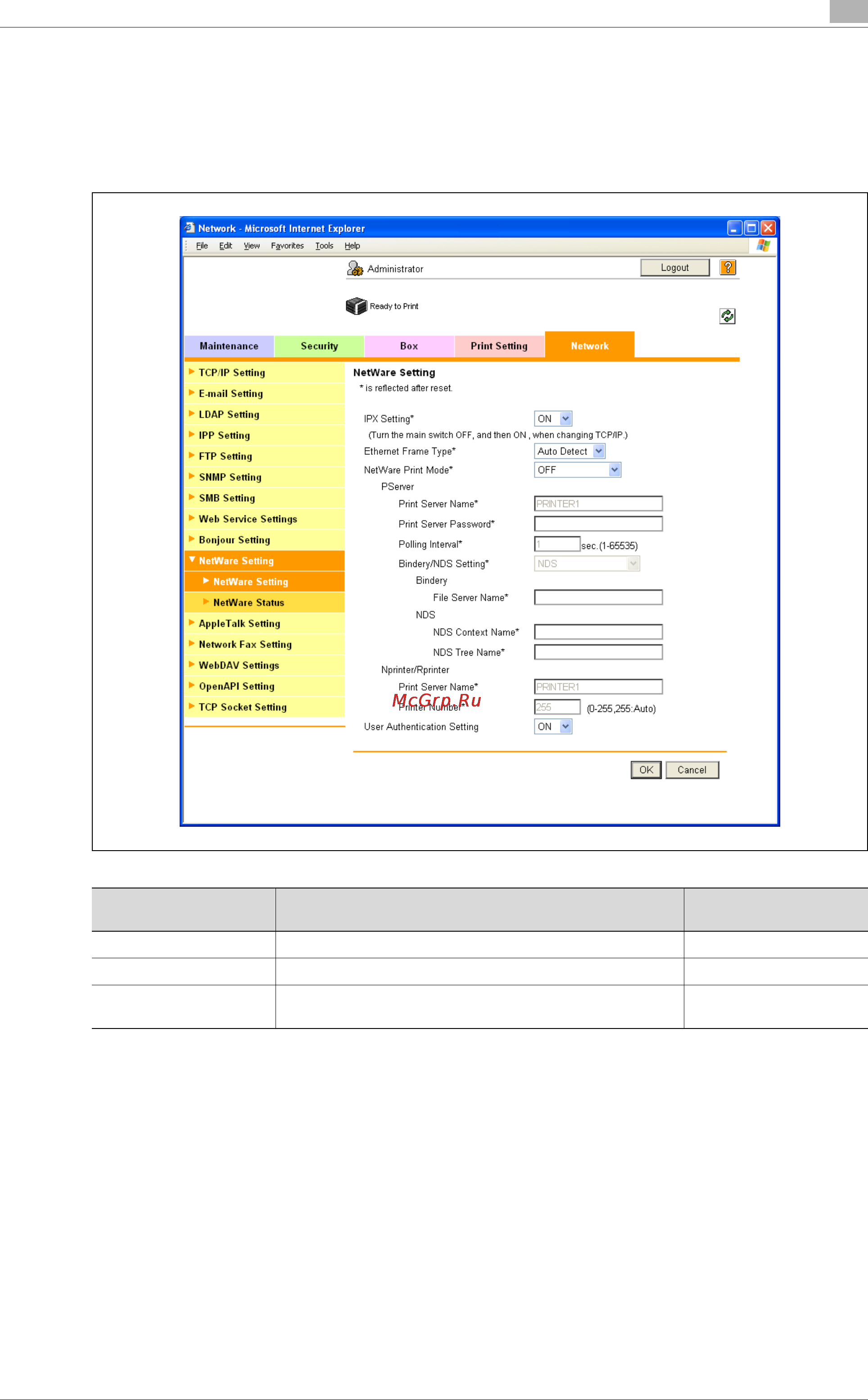Click the help question mark icon
This screenshot has height=1400, width=868.
pyautogui.click(x=728, y=267)
